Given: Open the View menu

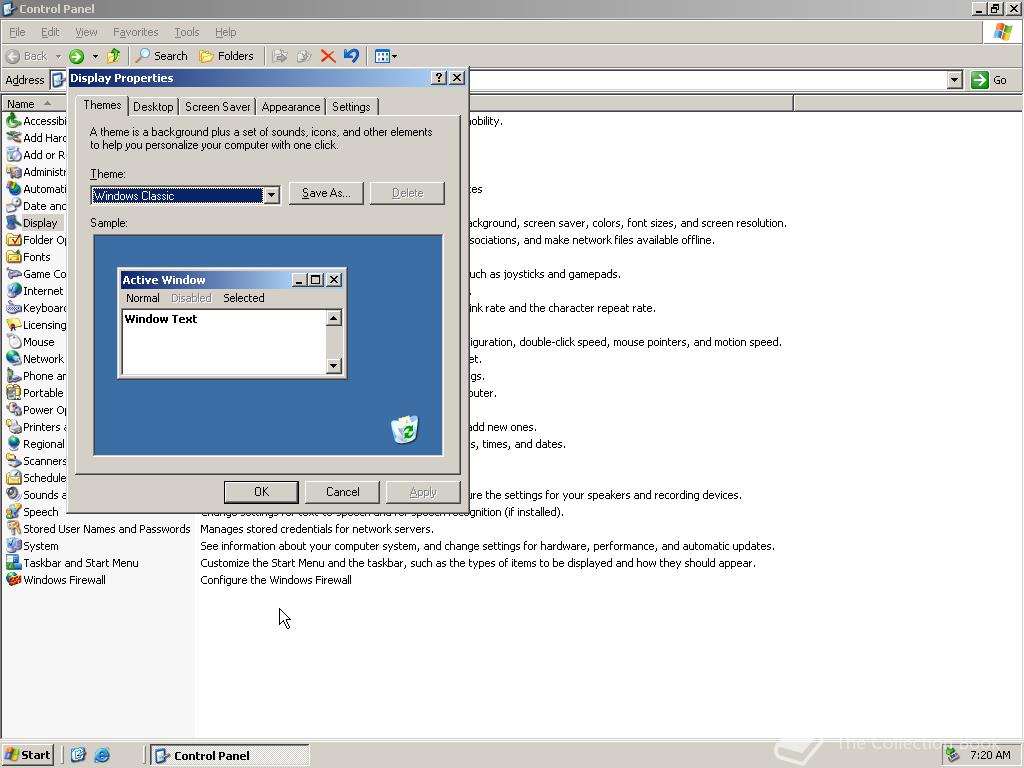Looking at the screenshot, I should coord(86,32).
